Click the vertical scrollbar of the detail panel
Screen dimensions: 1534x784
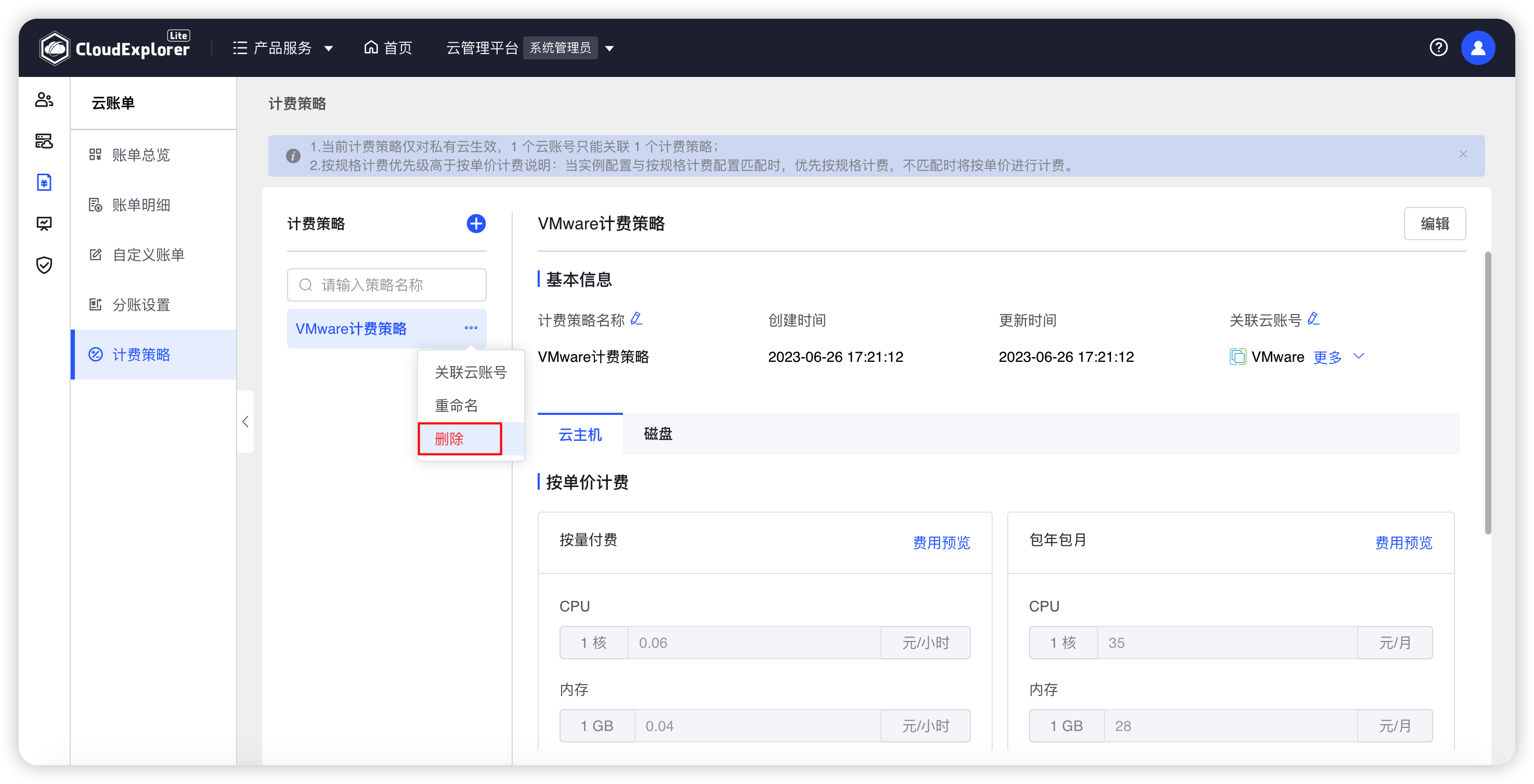pos(1488,393)
